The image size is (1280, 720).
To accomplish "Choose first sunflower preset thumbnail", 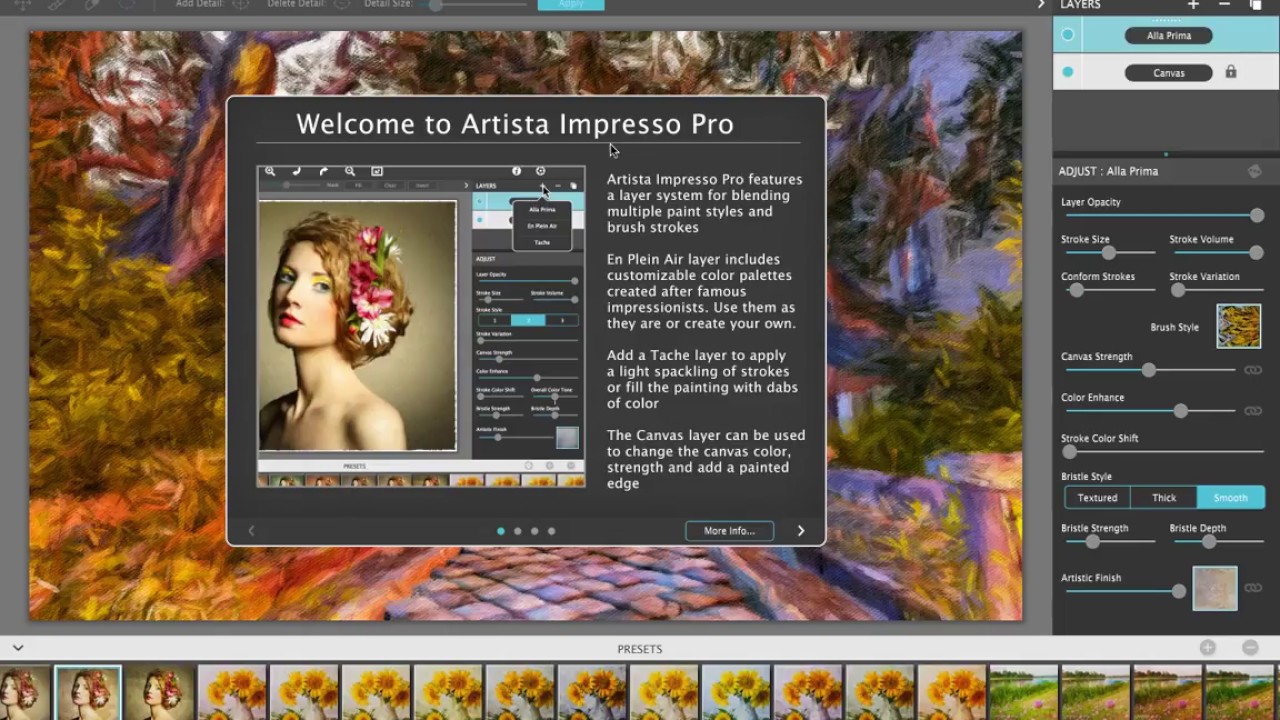I will click(232, 693).
